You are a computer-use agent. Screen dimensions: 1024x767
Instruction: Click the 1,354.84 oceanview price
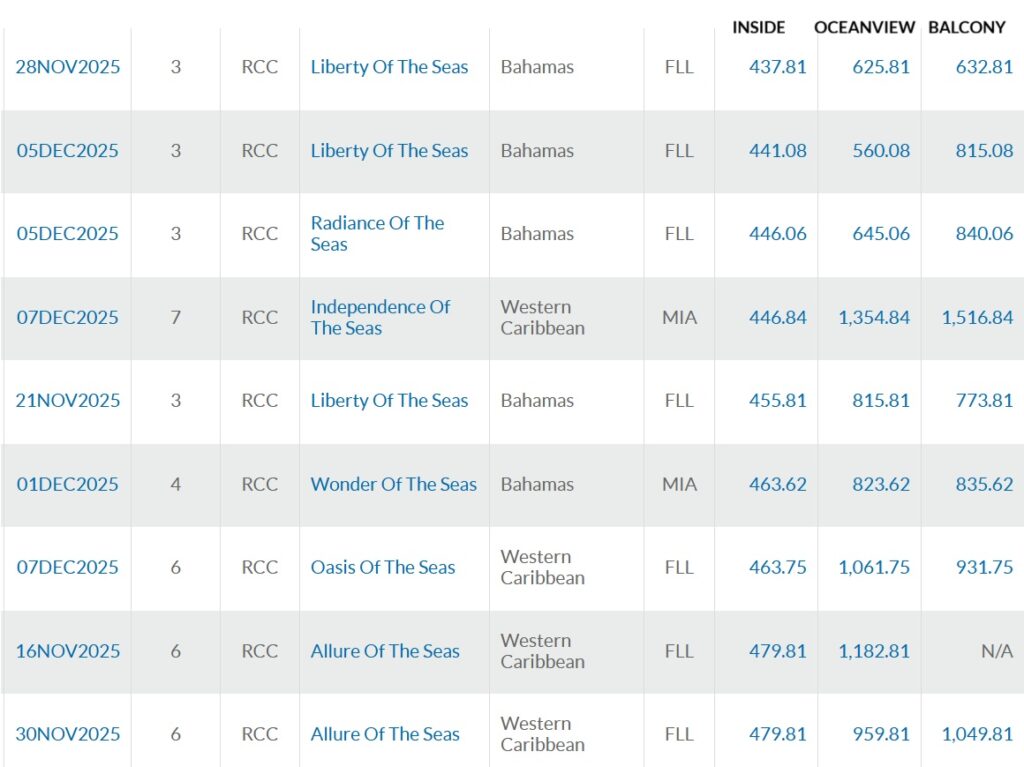click(873, 318)
